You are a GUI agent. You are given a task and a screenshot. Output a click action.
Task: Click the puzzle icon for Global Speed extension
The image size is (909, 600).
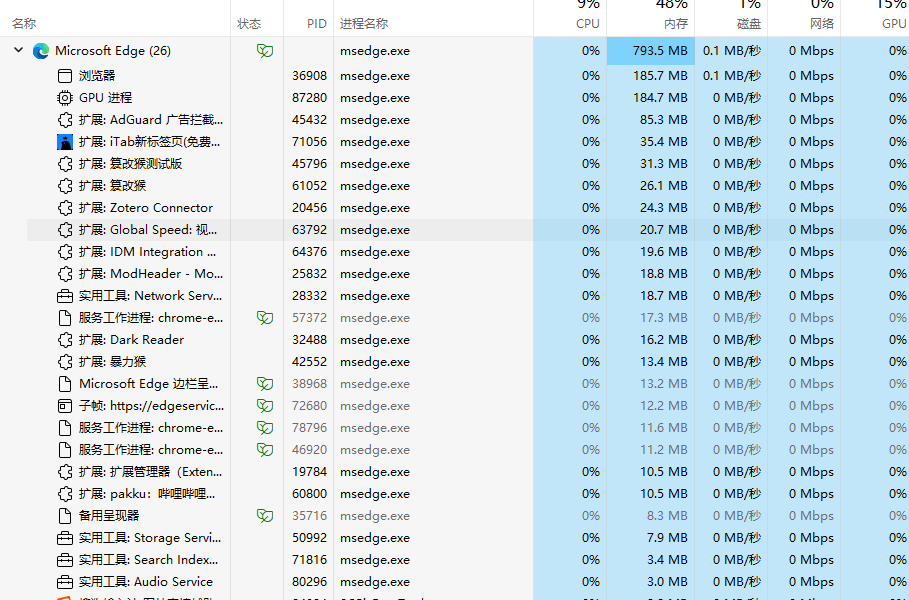coord(65,230)
